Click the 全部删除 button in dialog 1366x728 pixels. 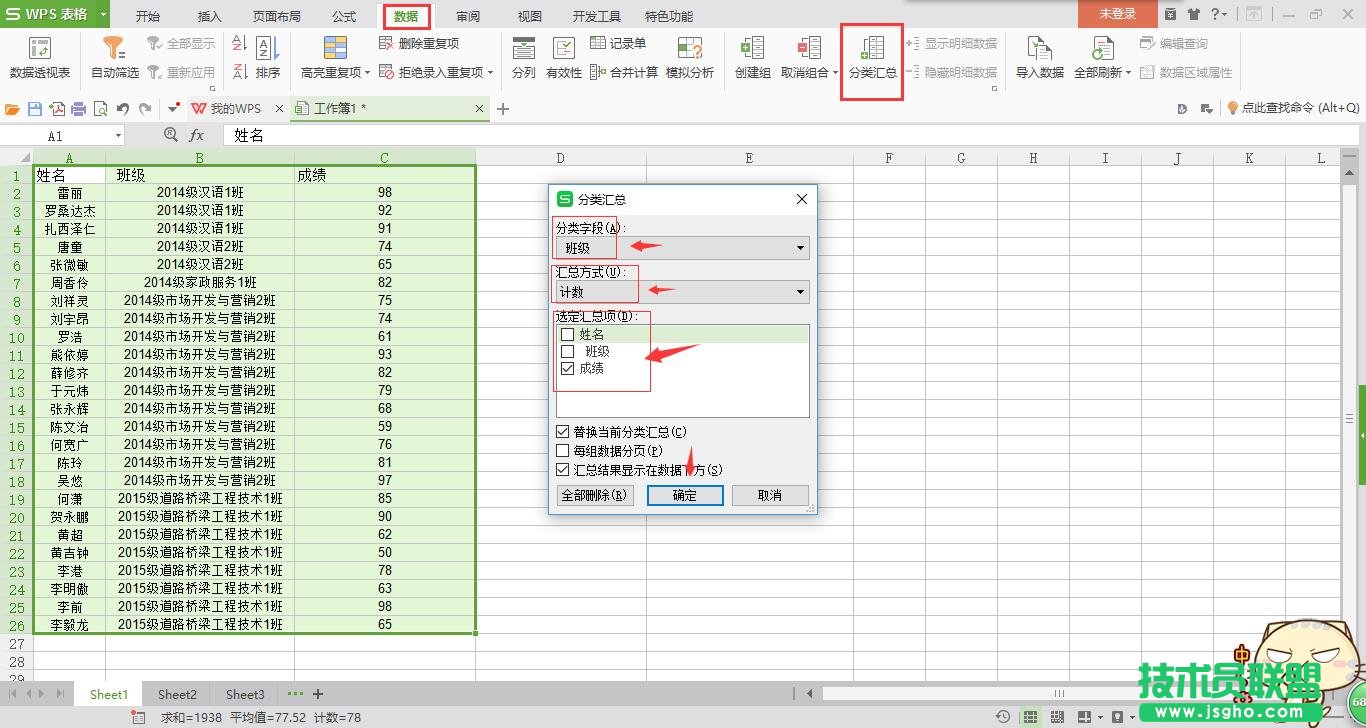click(595, 495)
